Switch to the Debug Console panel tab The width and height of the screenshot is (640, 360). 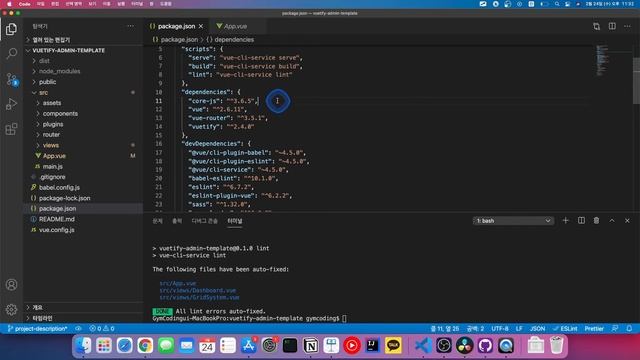[204, 221]
